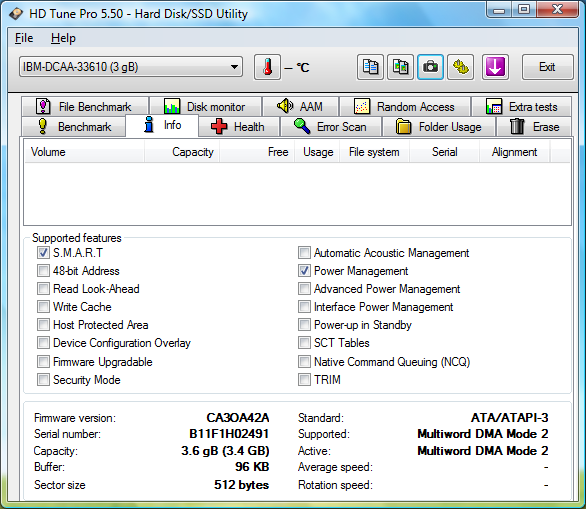Open the Folder Usage tab
This screenshot has height=509, width=586.
click(439, 127)
